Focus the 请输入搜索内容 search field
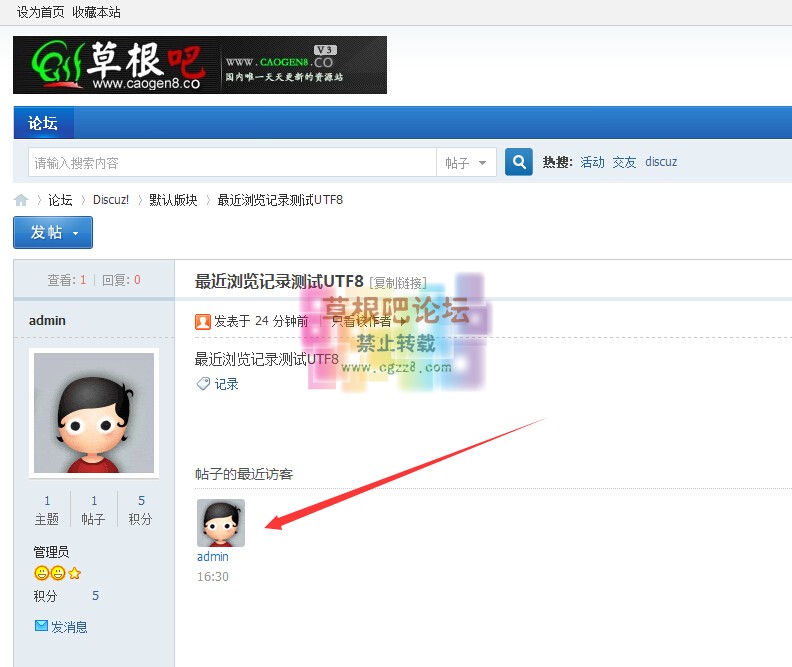The height and width of the screenshot is (667, 792). click(232, 163)
